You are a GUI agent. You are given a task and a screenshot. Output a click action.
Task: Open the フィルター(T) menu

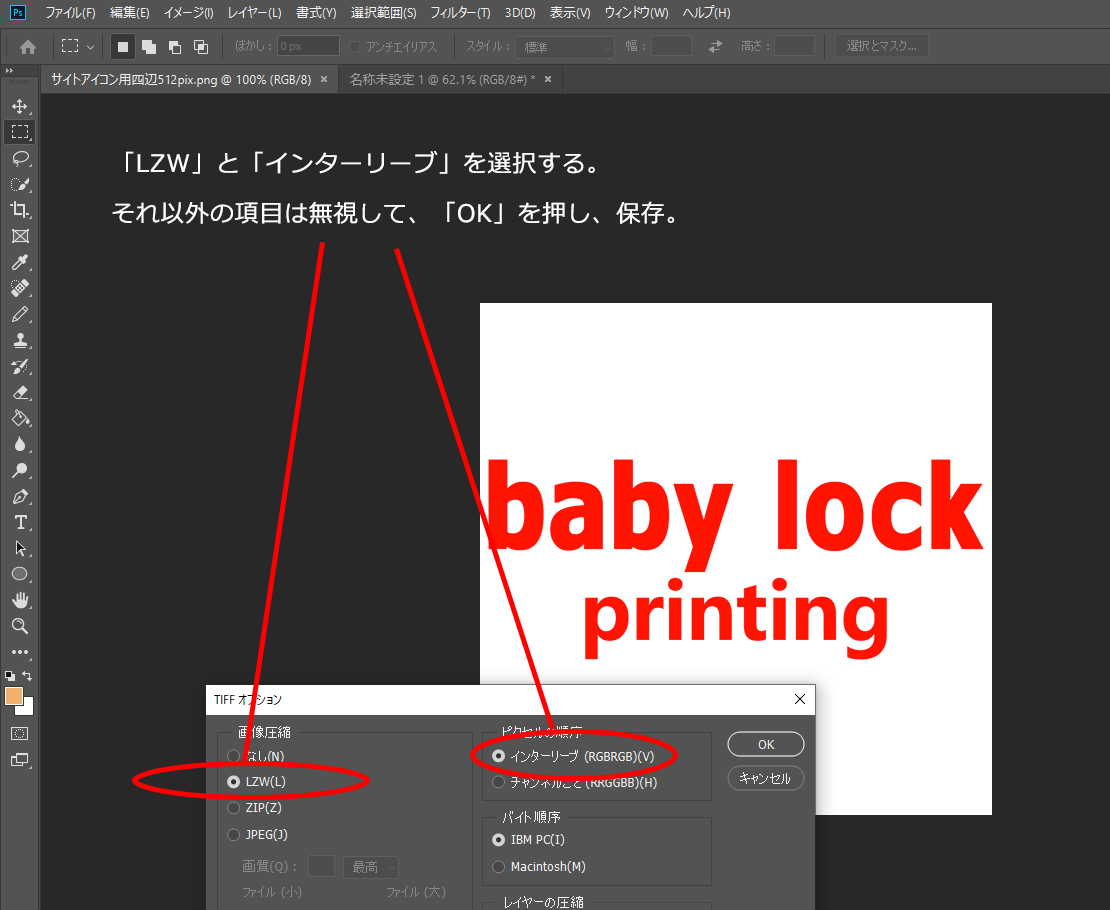tap(460, 13)
